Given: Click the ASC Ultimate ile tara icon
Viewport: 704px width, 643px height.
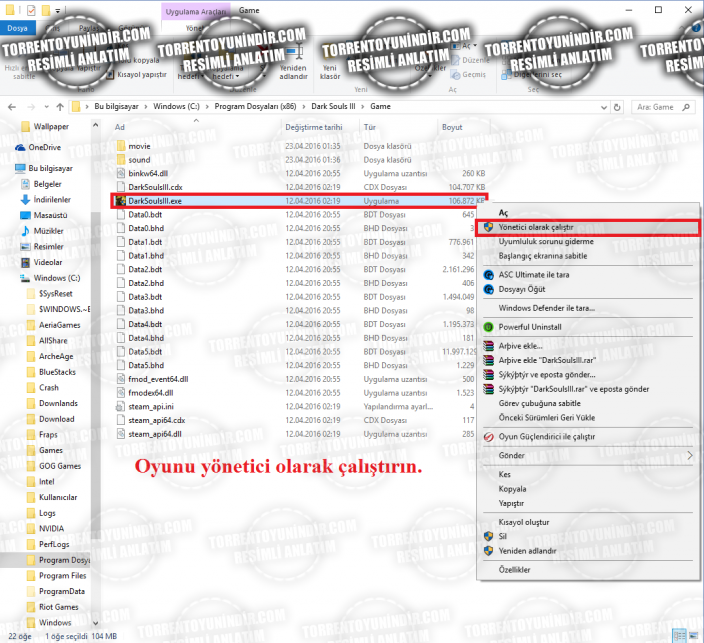Looking at the screenshot, I should (488, 275).
